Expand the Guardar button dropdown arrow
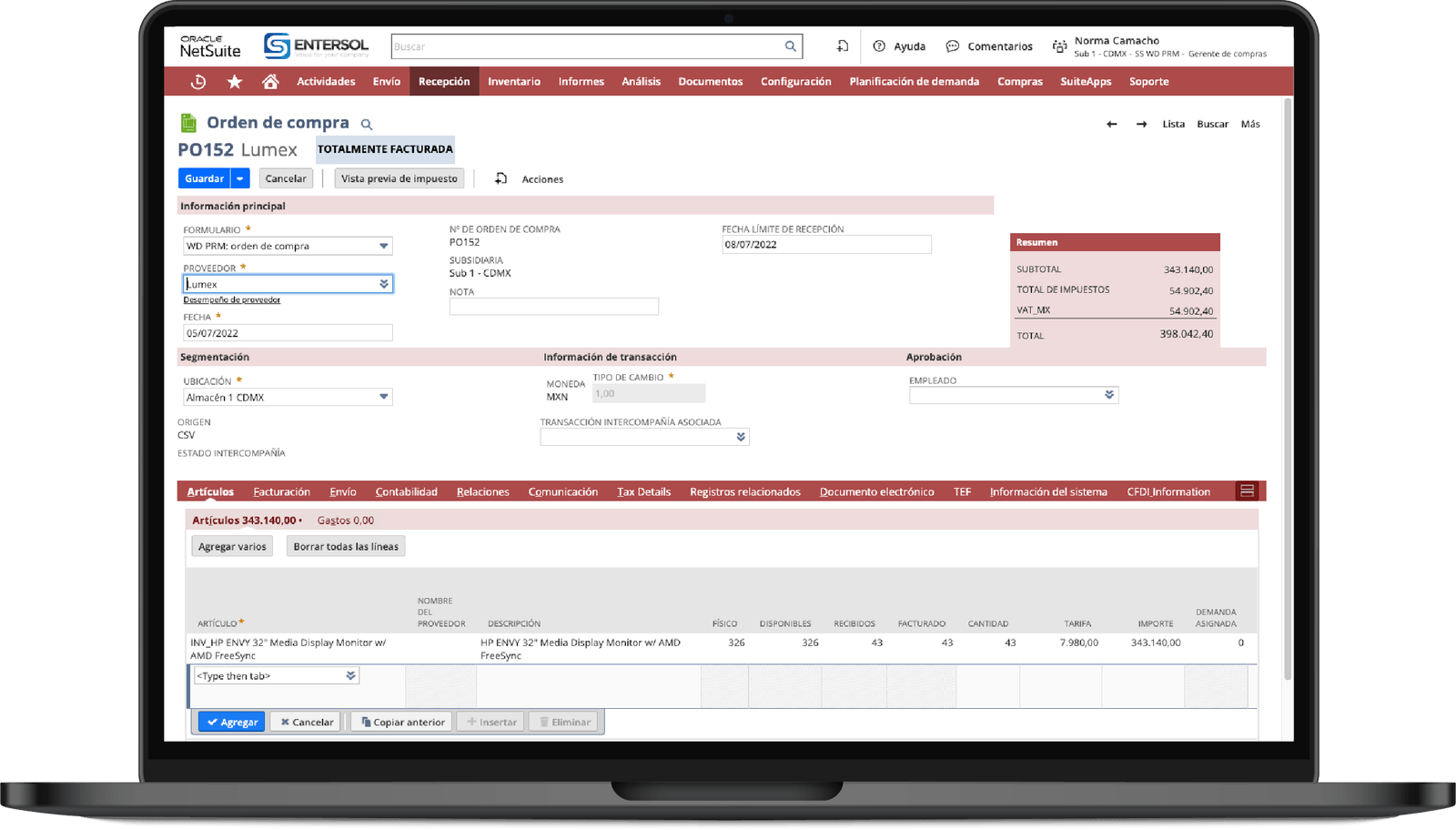1456x830 pixels. [240, 178]
